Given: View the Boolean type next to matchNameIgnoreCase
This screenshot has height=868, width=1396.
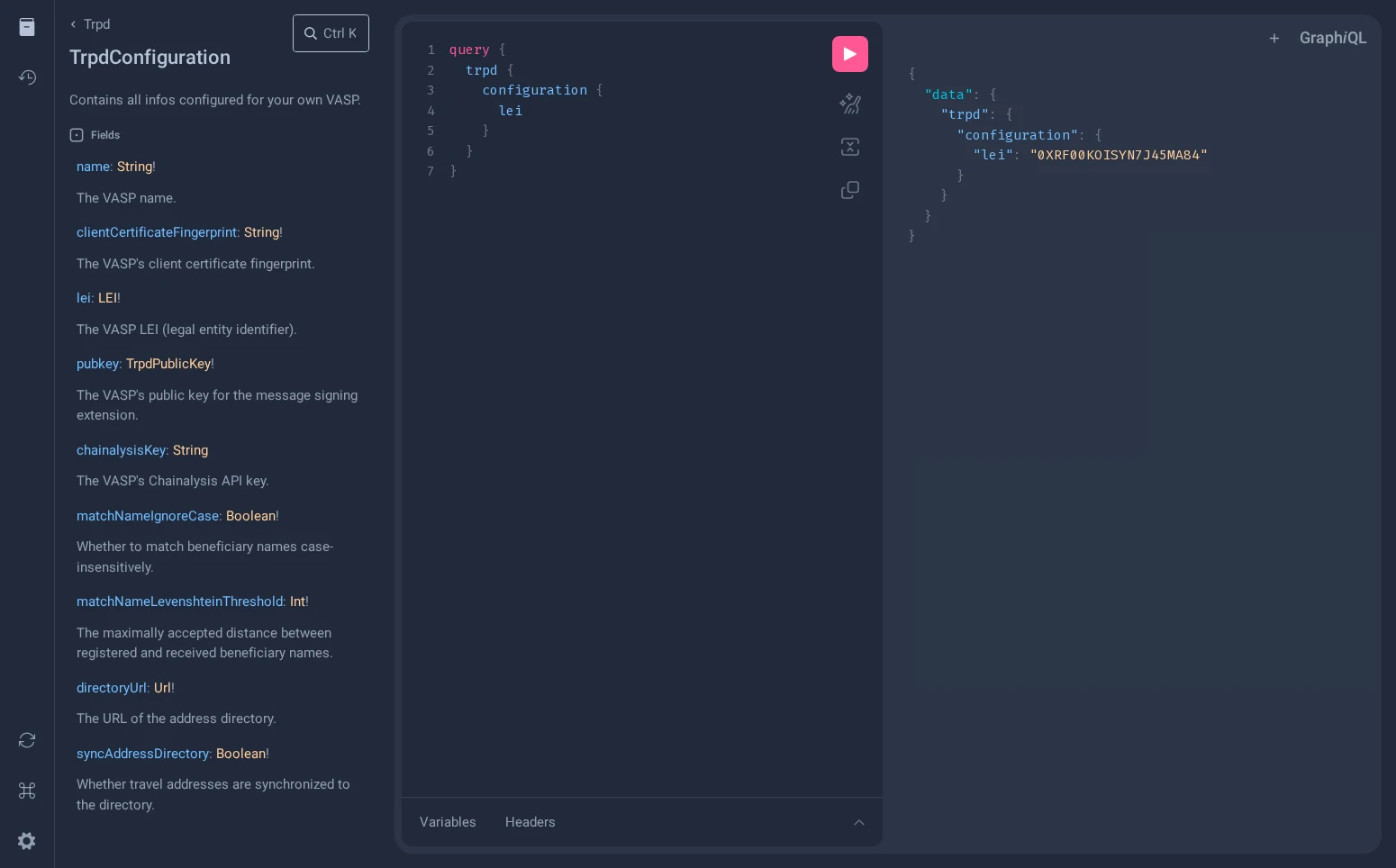Looking at the screenshot, I should 250,516.
